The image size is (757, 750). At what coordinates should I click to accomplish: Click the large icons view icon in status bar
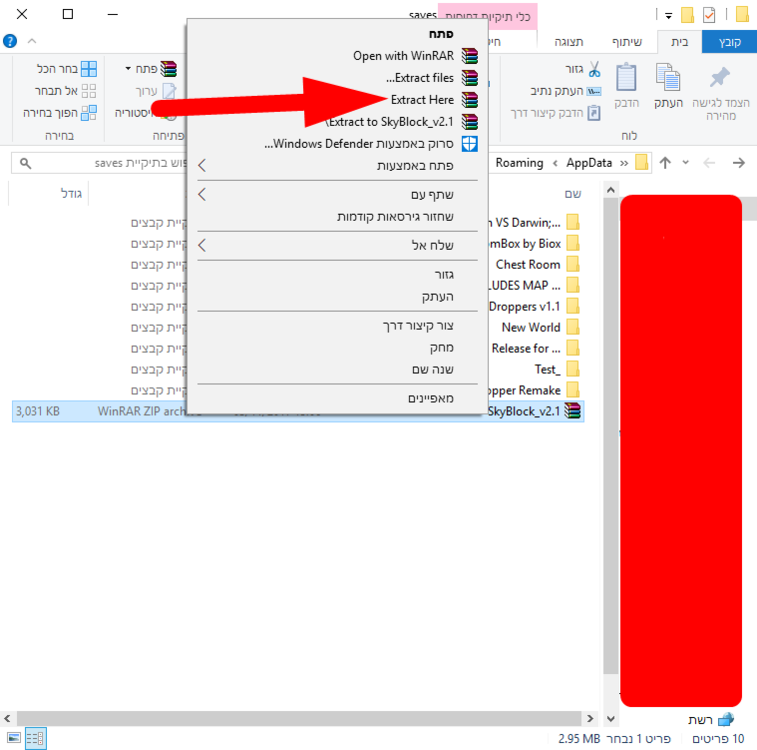pyautogui.click(x=14, y=738)
